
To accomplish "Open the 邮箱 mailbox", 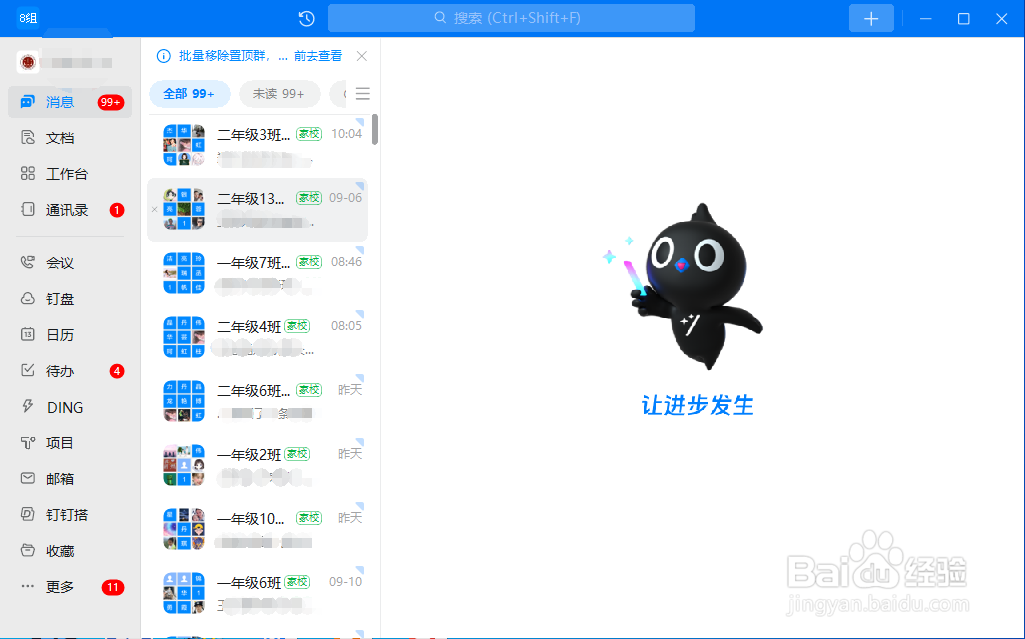I will pos(70,479).
